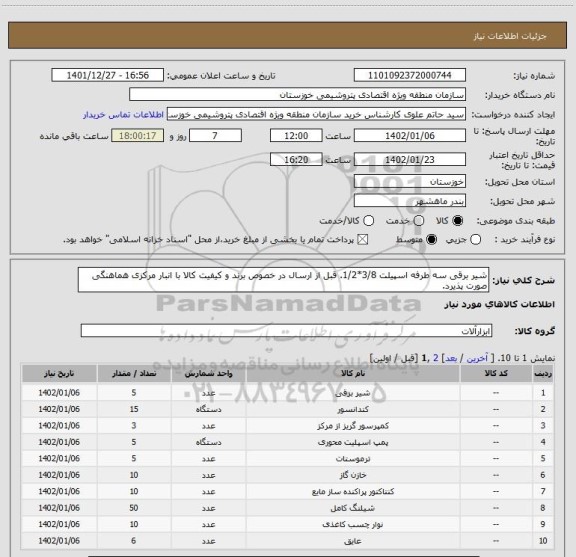This screenshot has width=576, height=557.
Task: Click the شماره نیاز field 1101092372000744
Action: coord(410,75)
